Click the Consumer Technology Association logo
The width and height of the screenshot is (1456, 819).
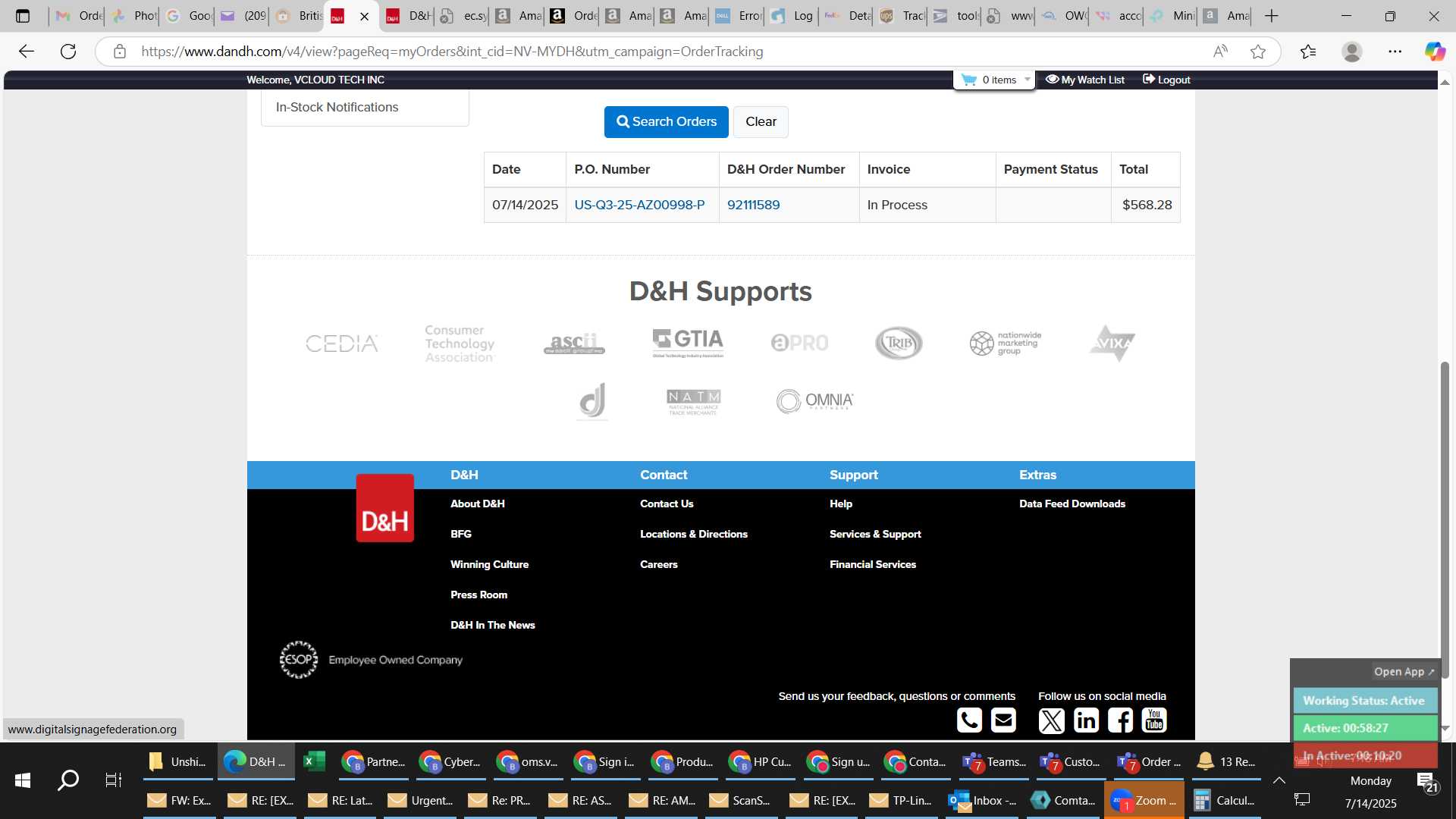[x=460, y=344]
